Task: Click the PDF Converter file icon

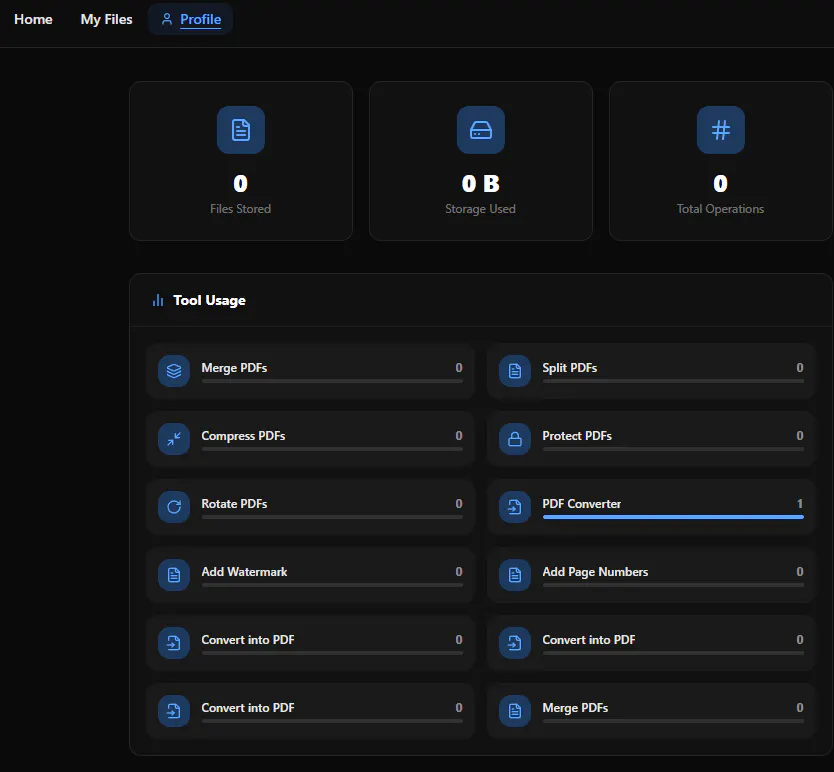Action: pos(515,507)
